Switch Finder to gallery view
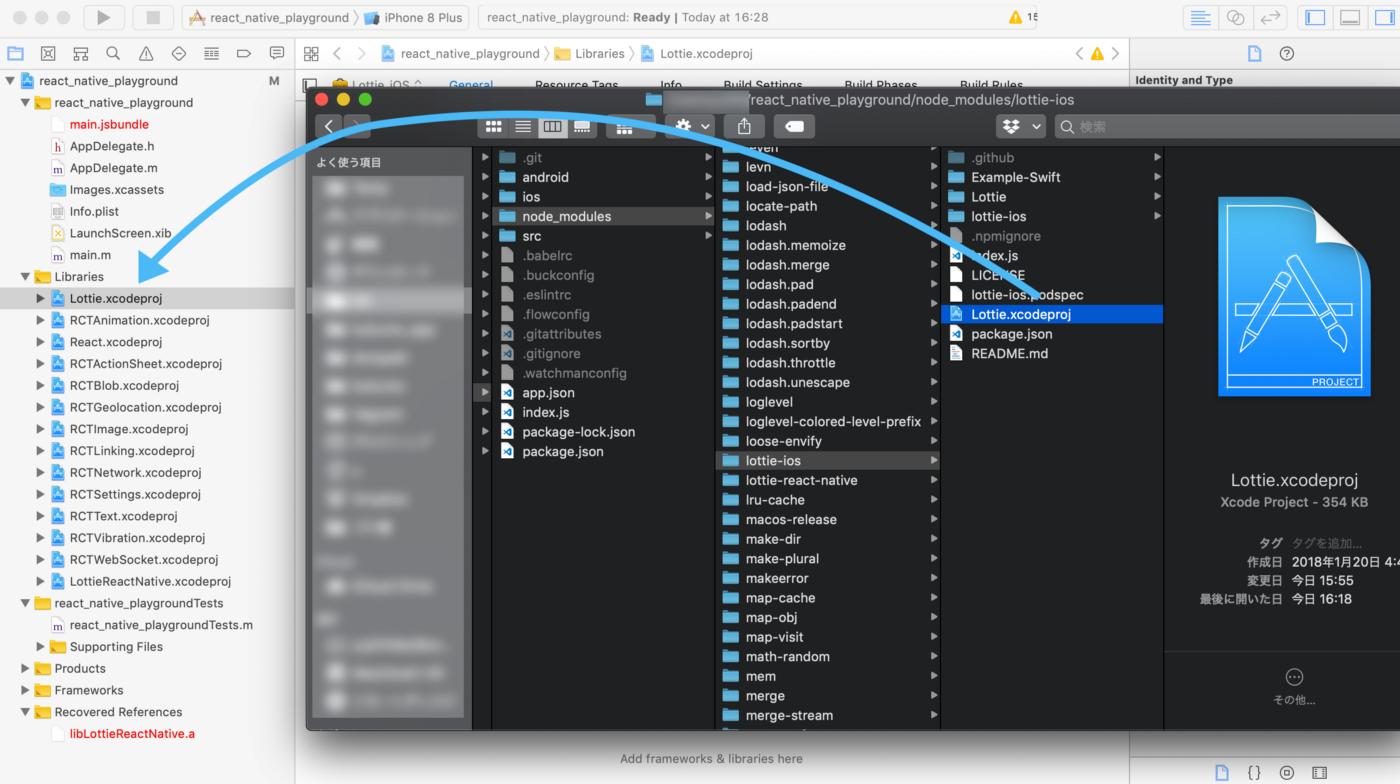1400x784 pixels. click(582, 126)
